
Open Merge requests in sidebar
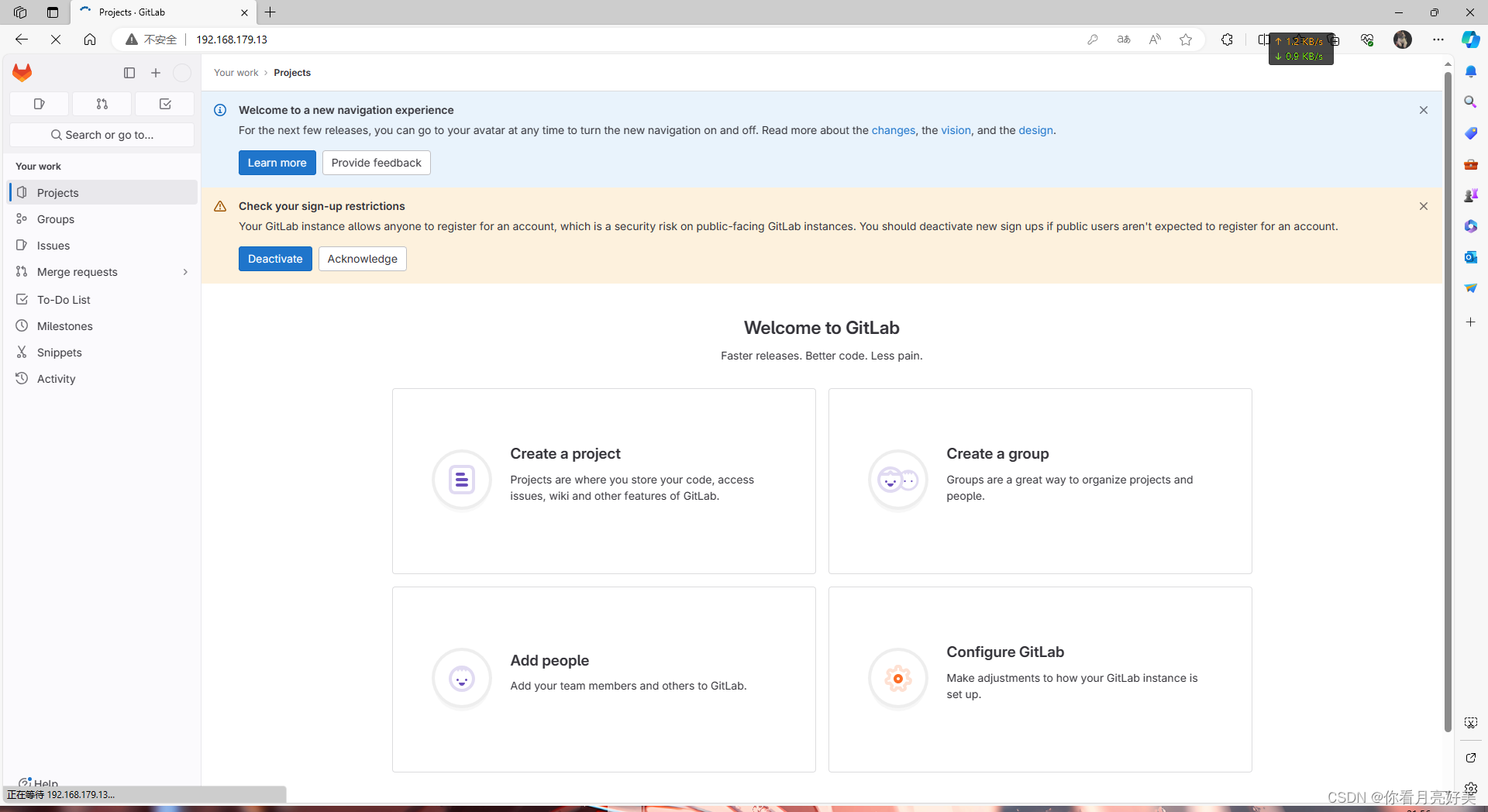[x=77, y=272]
